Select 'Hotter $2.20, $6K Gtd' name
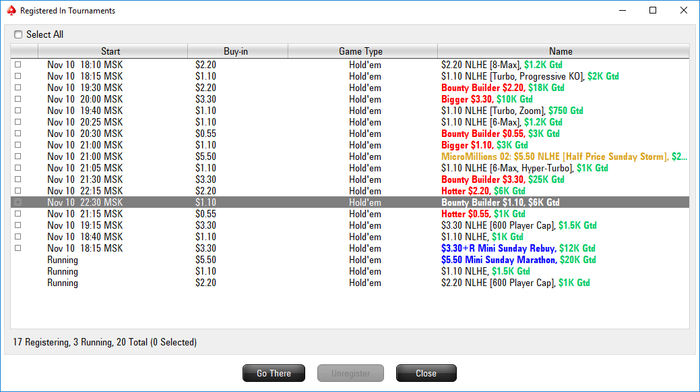Viewport: 700px width, 392px height. pyautogui.click(x=483, y=191)
